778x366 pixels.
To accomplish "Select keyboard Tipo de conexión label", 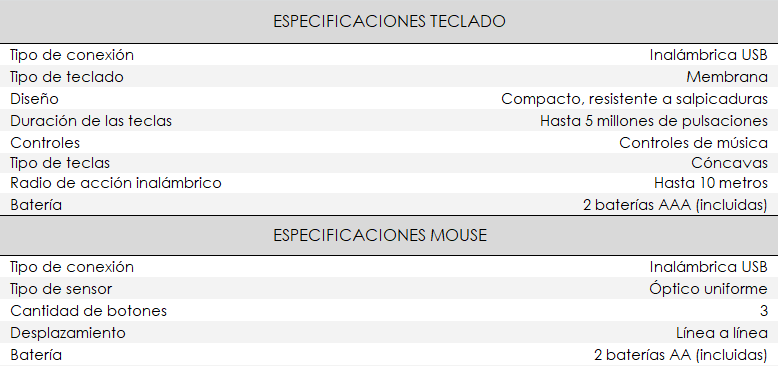I will [72, 55].
